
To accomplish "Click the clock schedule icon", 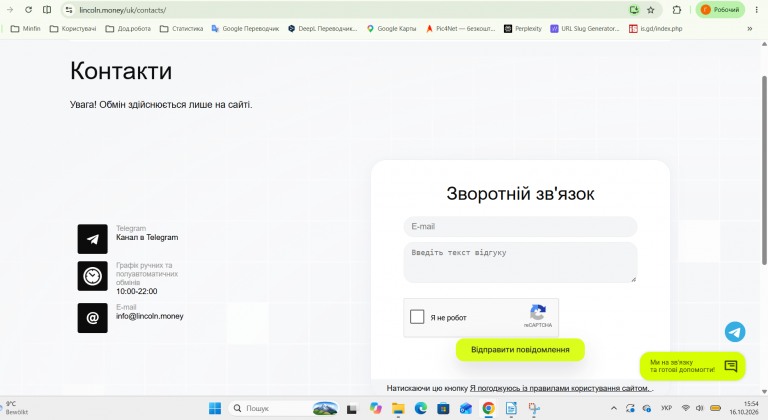I will coord(93,276).
